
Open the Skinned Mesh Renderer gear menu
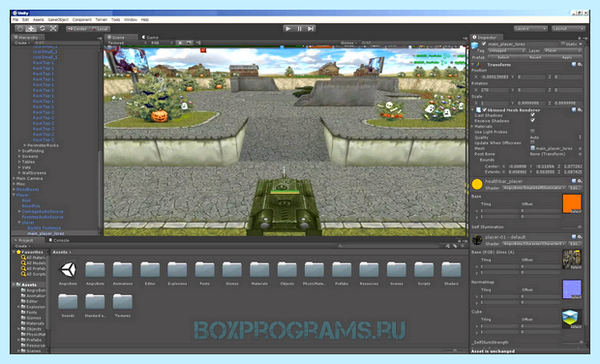point(580,110)
